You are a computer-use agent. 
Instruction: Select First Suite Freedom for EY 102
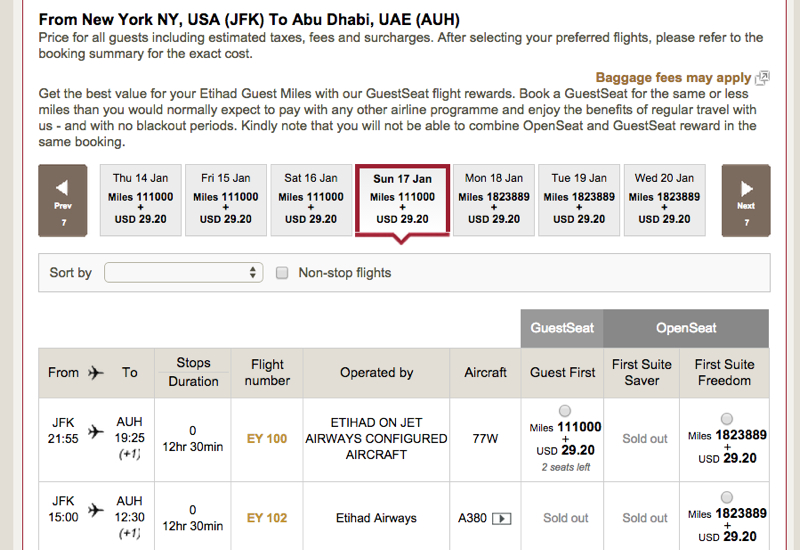click(727, 497)
